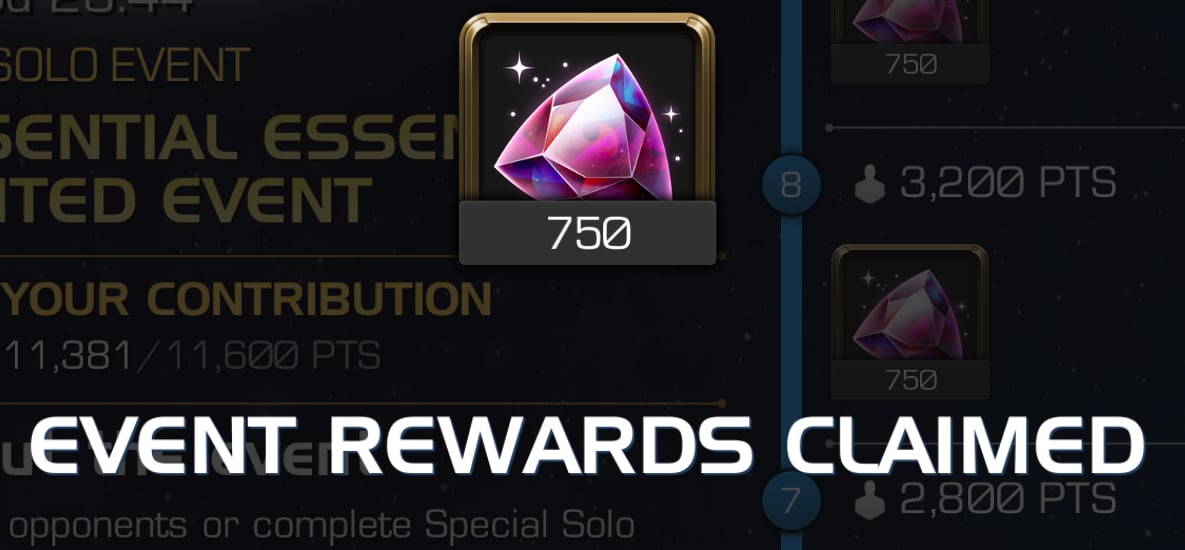Screen dimensions: 1185x550
Task: Click the player silhouette icon beside 2,800 PTS
Action: pos(870,499)
